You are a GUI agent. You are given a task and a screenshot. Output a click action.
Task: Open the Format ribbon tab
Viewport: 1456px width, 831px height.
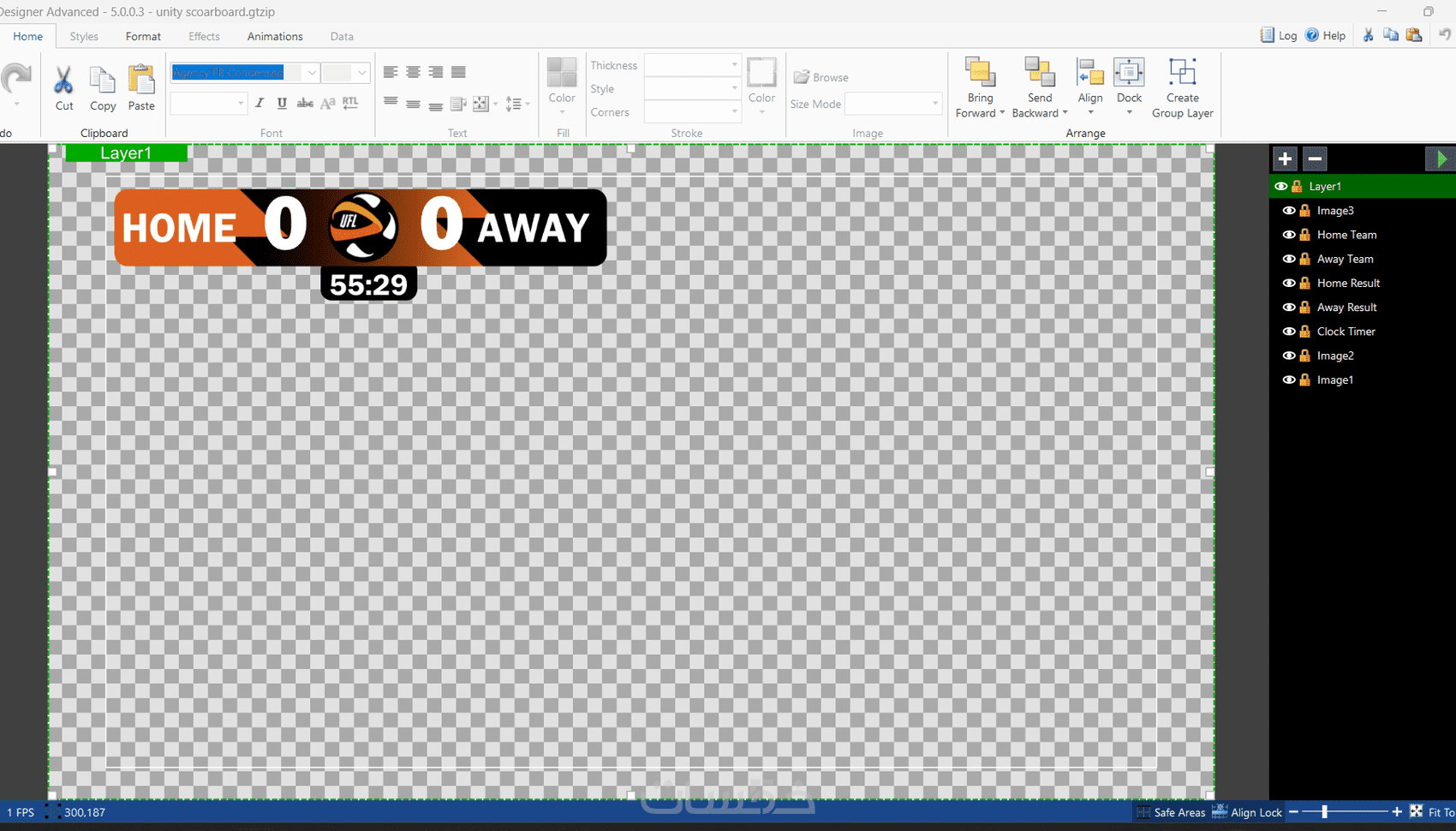click(x=143, y=36)
